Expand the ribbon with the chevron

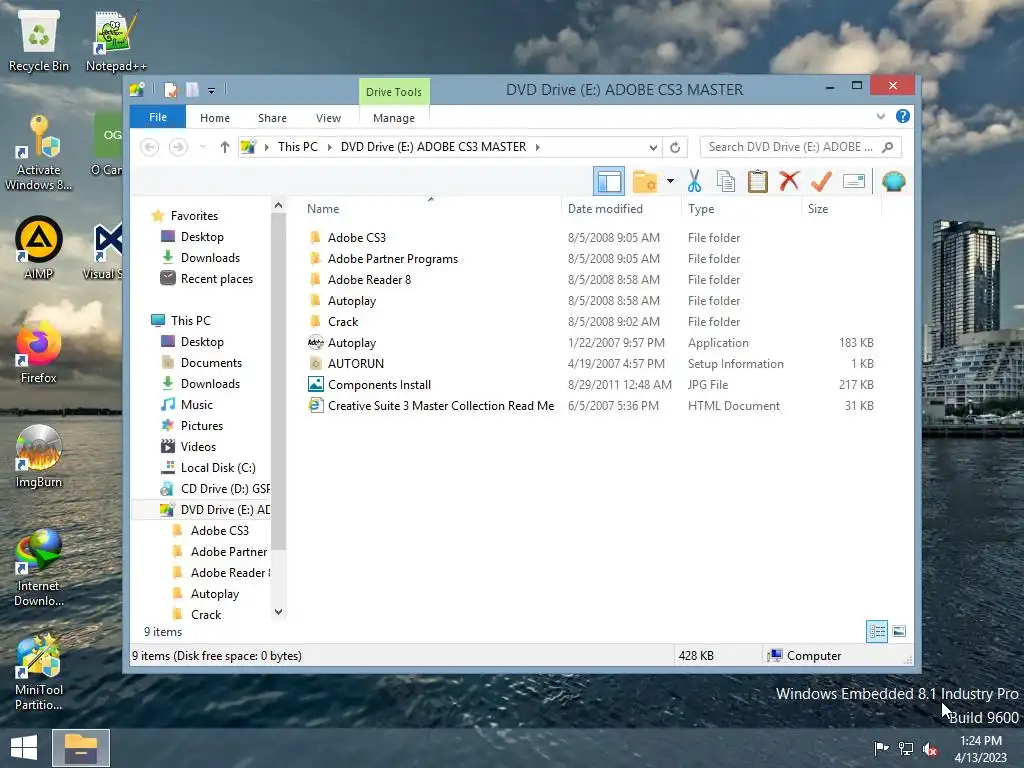click(x=881, y=116)
